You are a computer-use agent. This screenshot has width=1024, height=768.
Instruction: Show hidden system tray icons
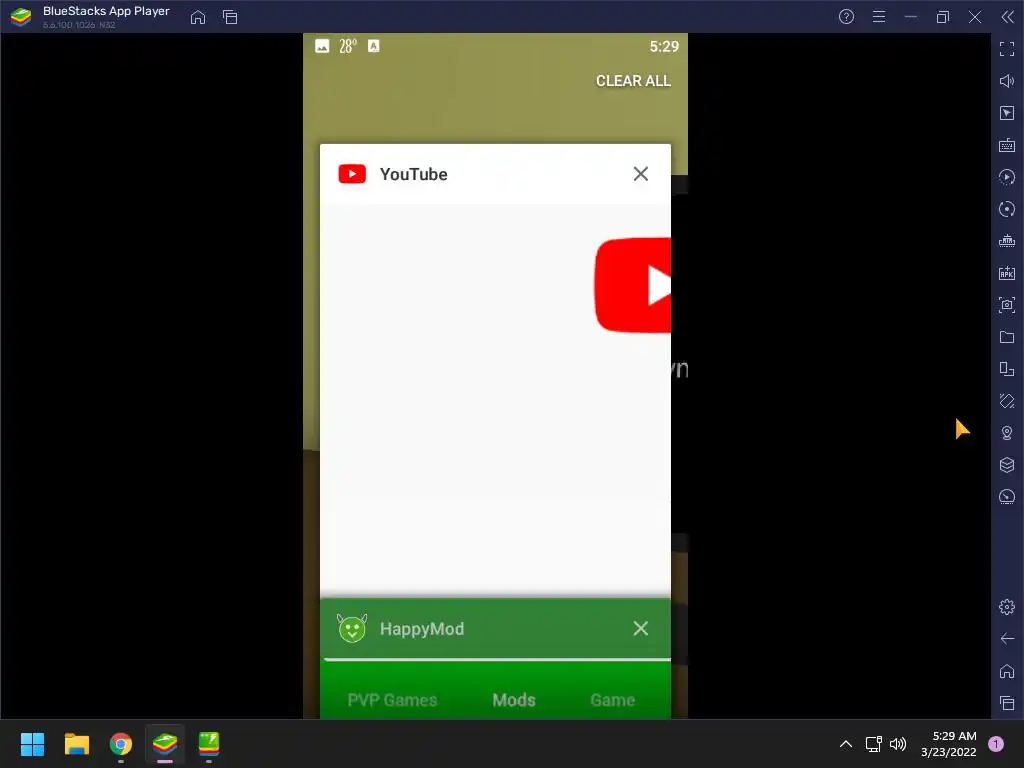tap(846, 744)
